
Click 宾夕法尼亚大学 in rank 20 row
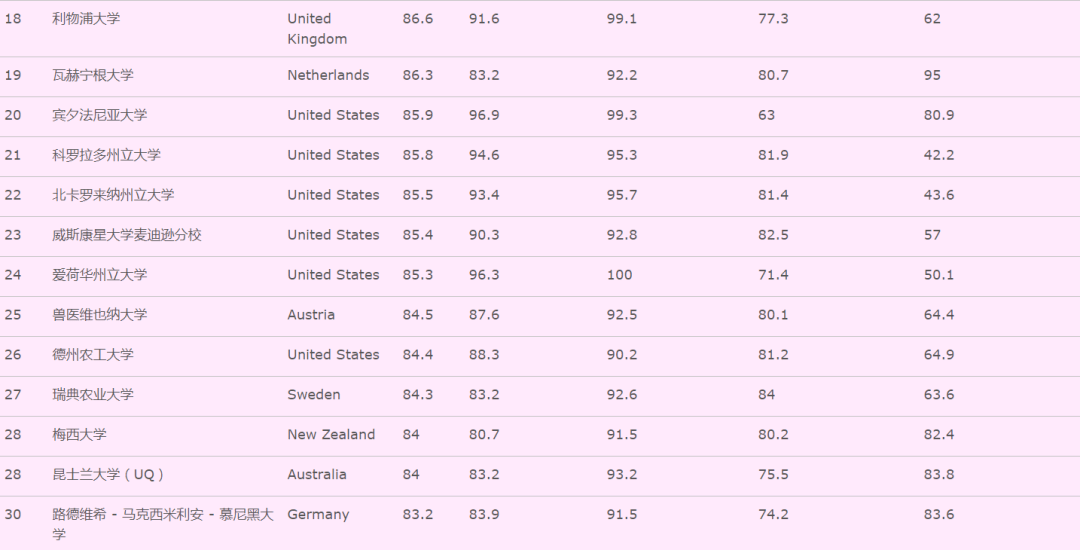[x=99, y=115]
